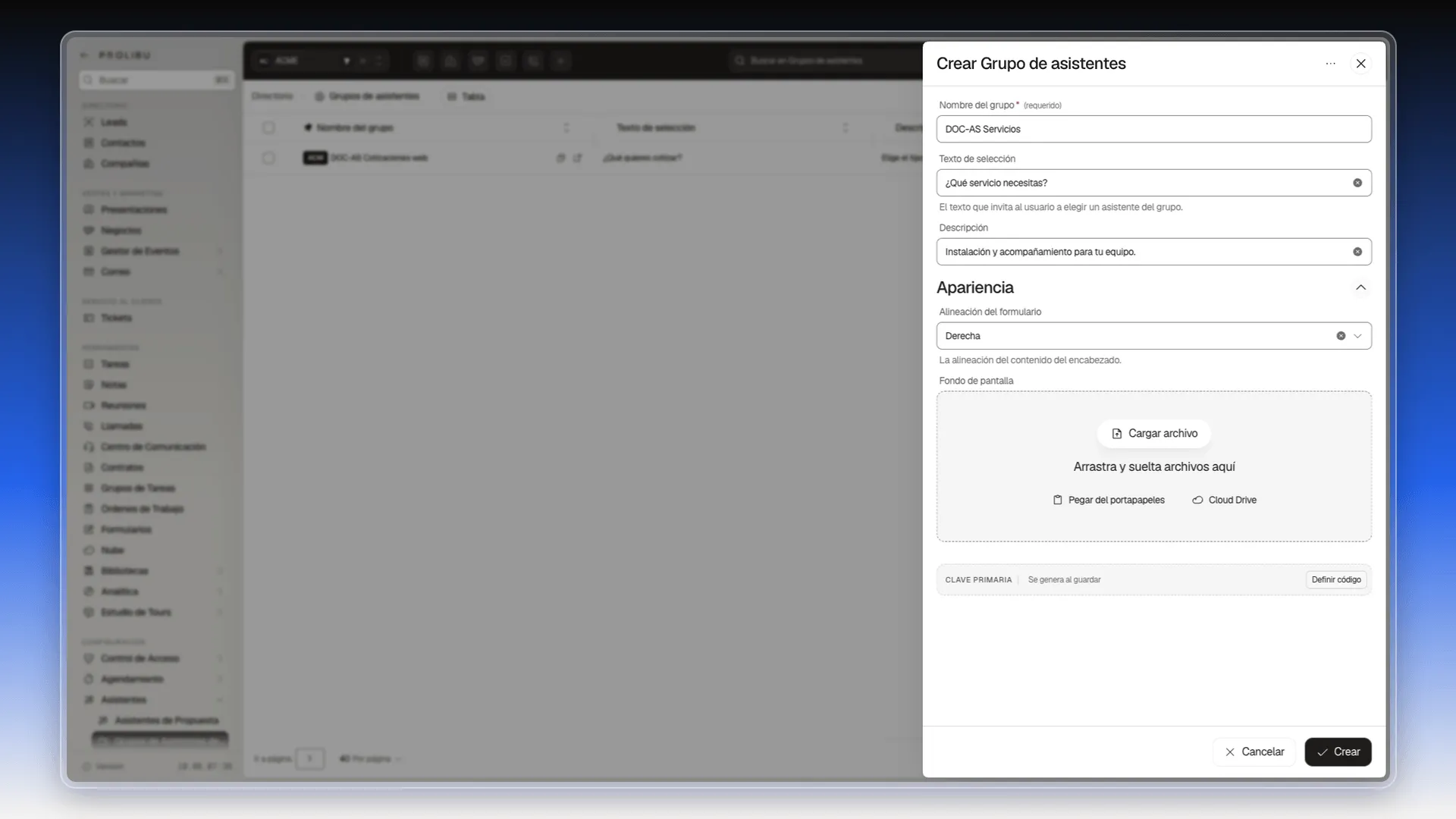
Task: Open Contactos in the sidebar
Action: (x=123, y=143)
